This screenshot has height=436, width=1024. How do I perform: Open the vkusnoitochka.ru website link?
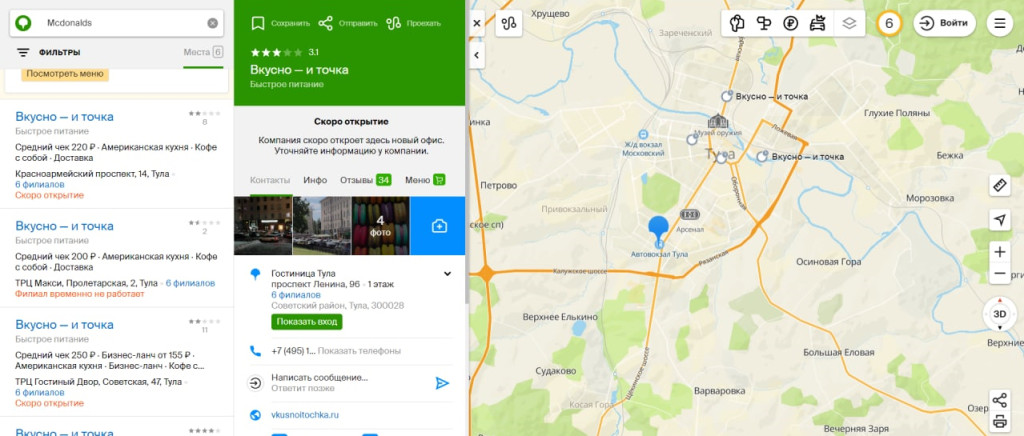(x=305, y=414)
